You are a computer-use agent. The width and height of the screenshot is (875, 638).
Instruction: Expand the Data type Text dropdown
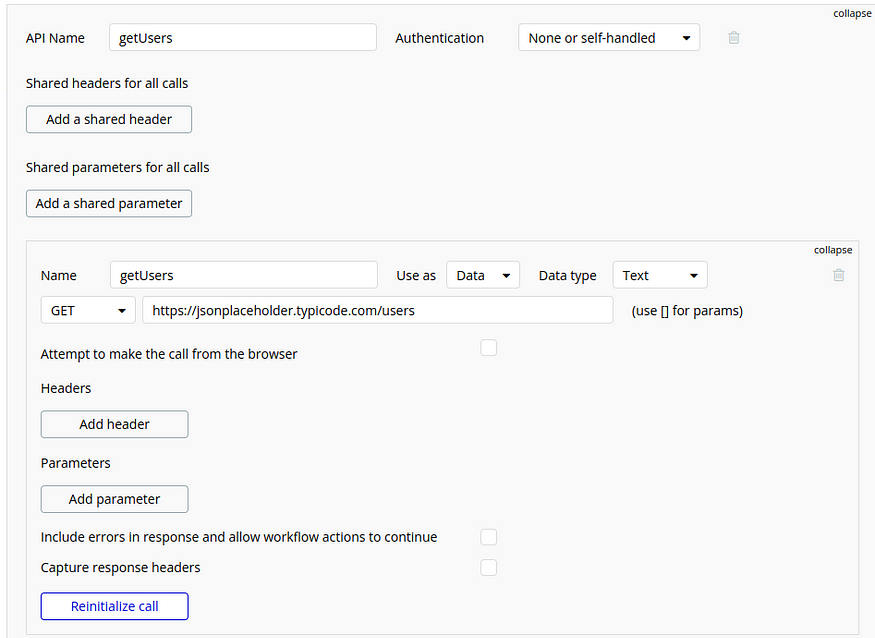[x=660, y=275]
